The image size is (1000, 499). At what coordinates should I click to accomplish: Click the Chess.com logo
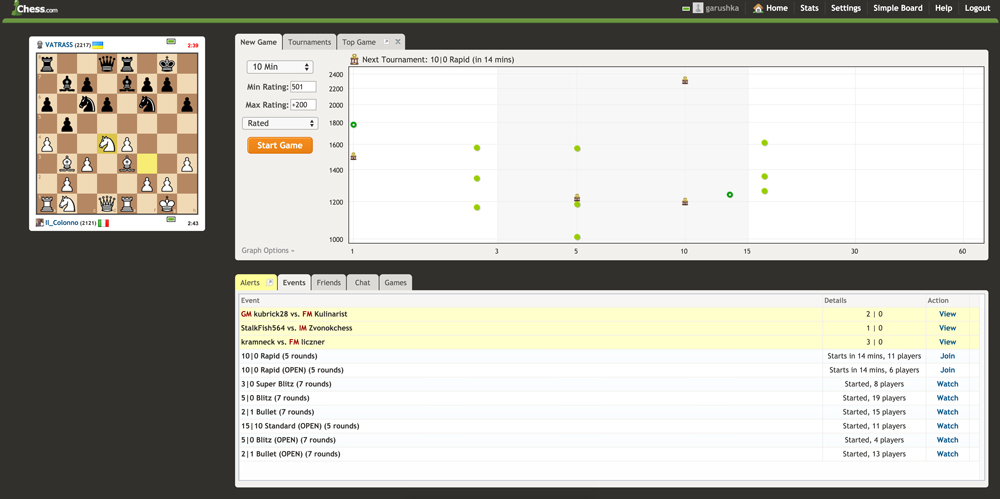point(35,8)
